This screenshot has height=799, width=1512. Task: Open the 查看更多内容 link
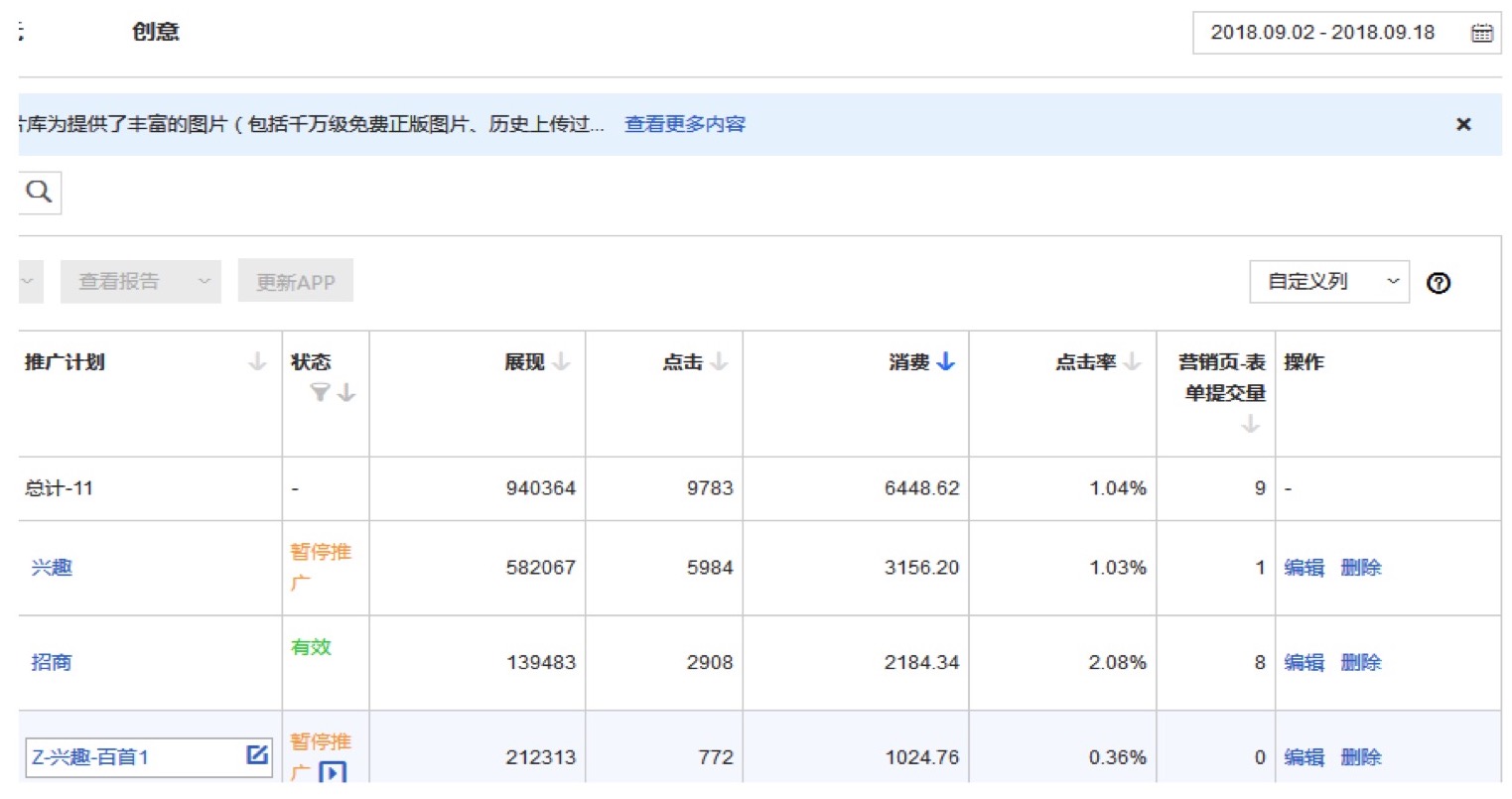pyautogui.click(x=684, y=124)
